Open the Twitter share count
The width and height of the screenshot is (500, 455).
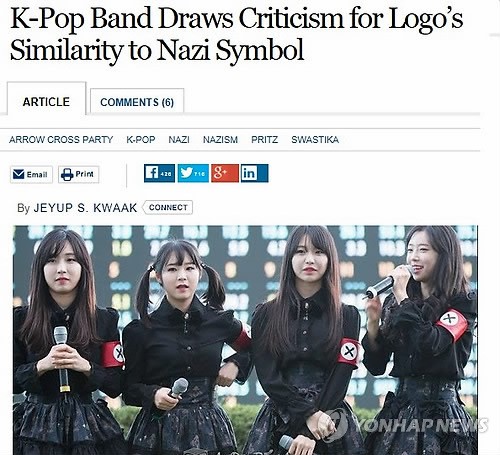200,174
